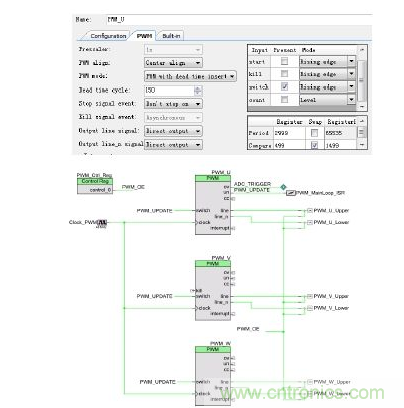Click the Dead time cycle stepper arrows
The image size is (404, 408).
coord(198,90)
